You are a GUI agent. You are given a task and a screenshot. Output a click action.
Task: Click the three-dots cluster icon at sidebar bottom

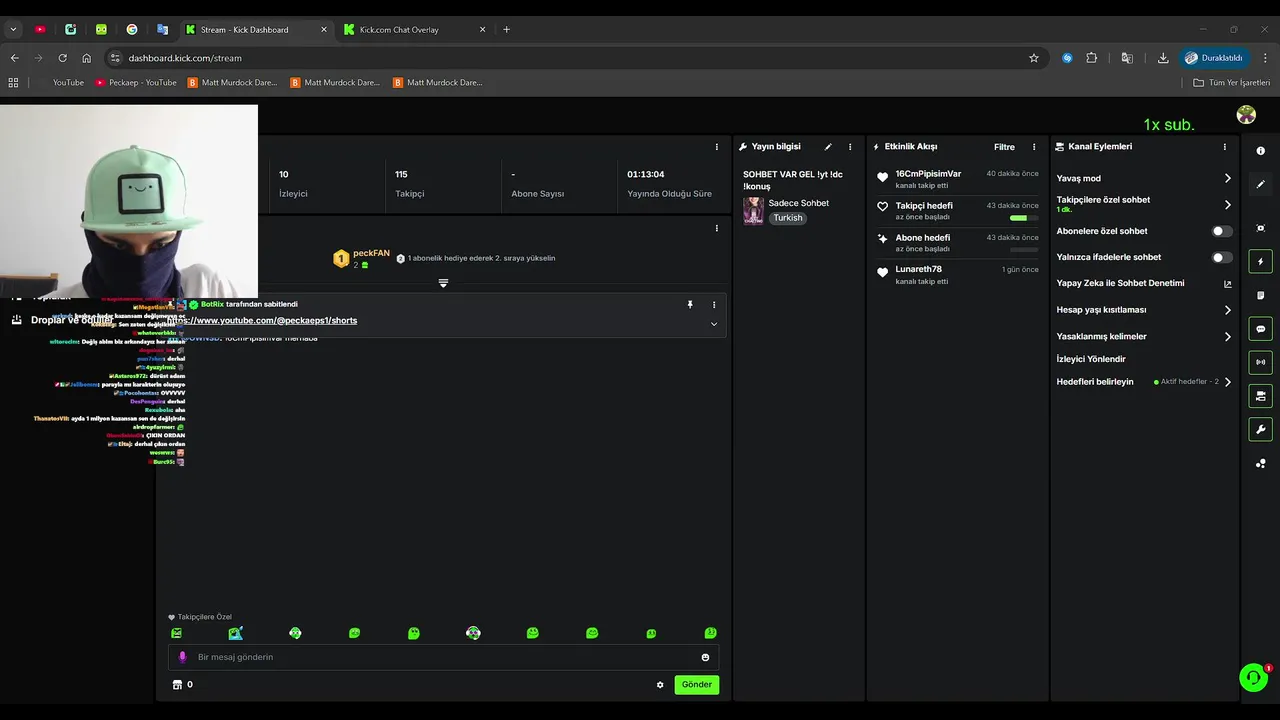(x=1260, y=463)
